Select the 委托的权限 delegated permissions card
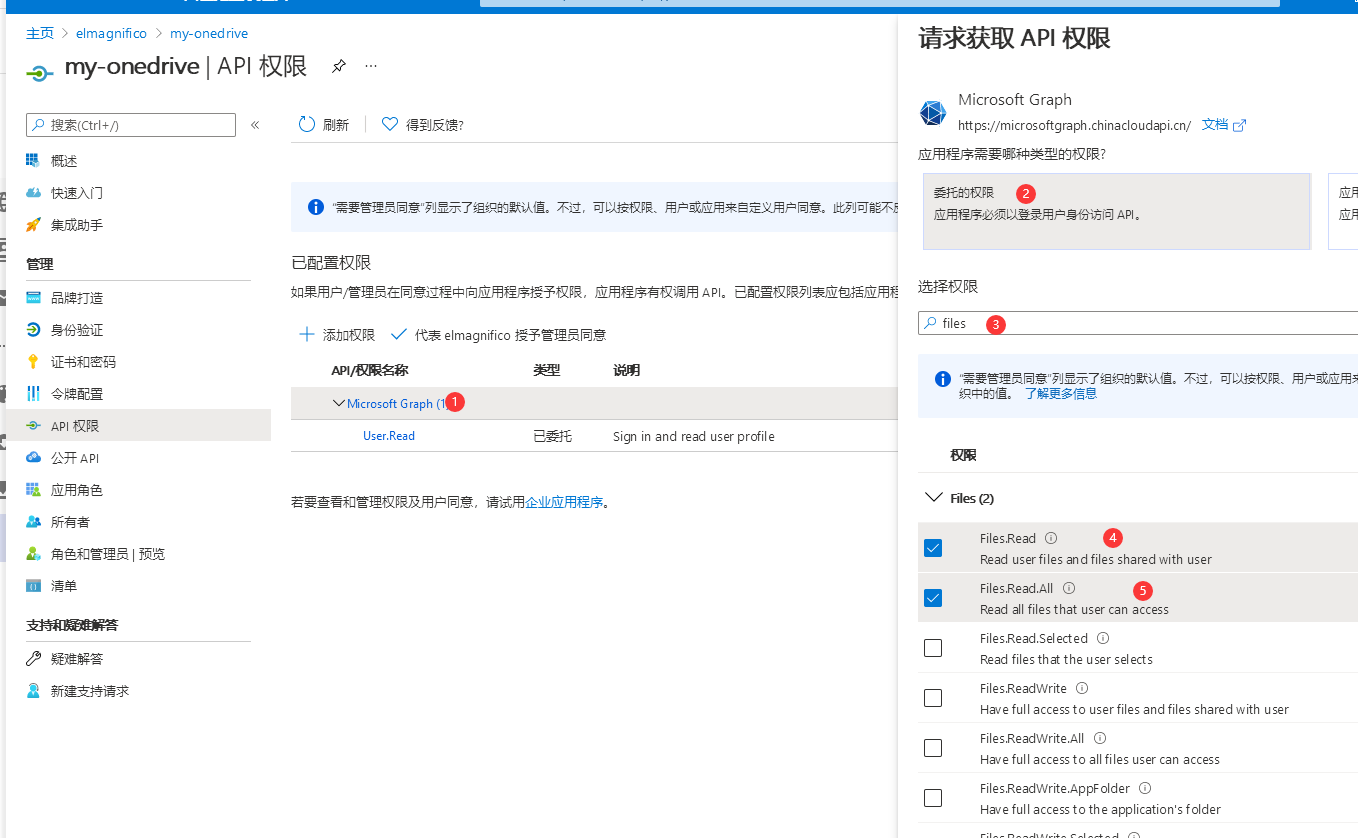Image resolution: width=1358 pixels, height=838 pixels. click(1116, 211)
